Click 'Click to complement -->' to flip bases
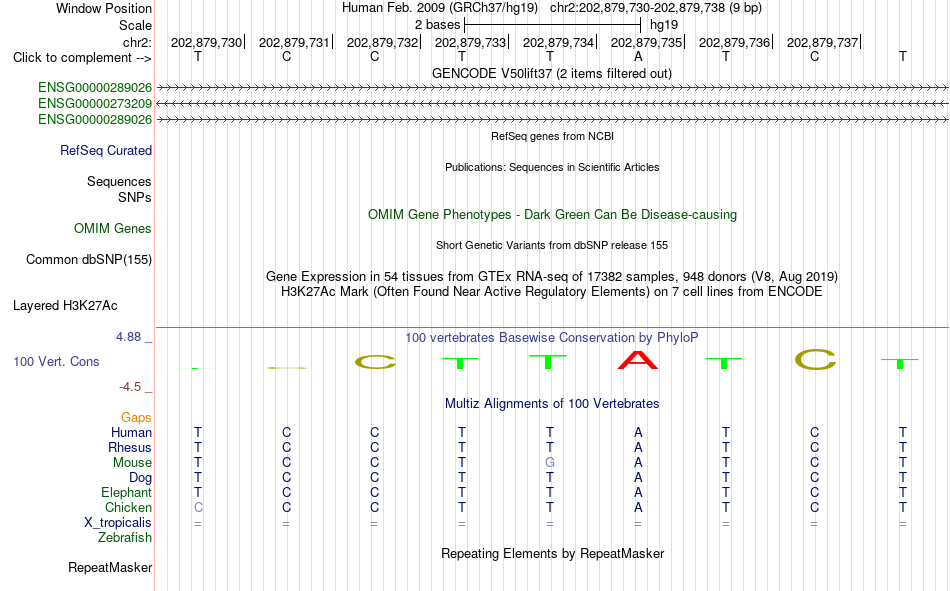The image size is (950, 591). pyautogui.click(x=82, y=58)
